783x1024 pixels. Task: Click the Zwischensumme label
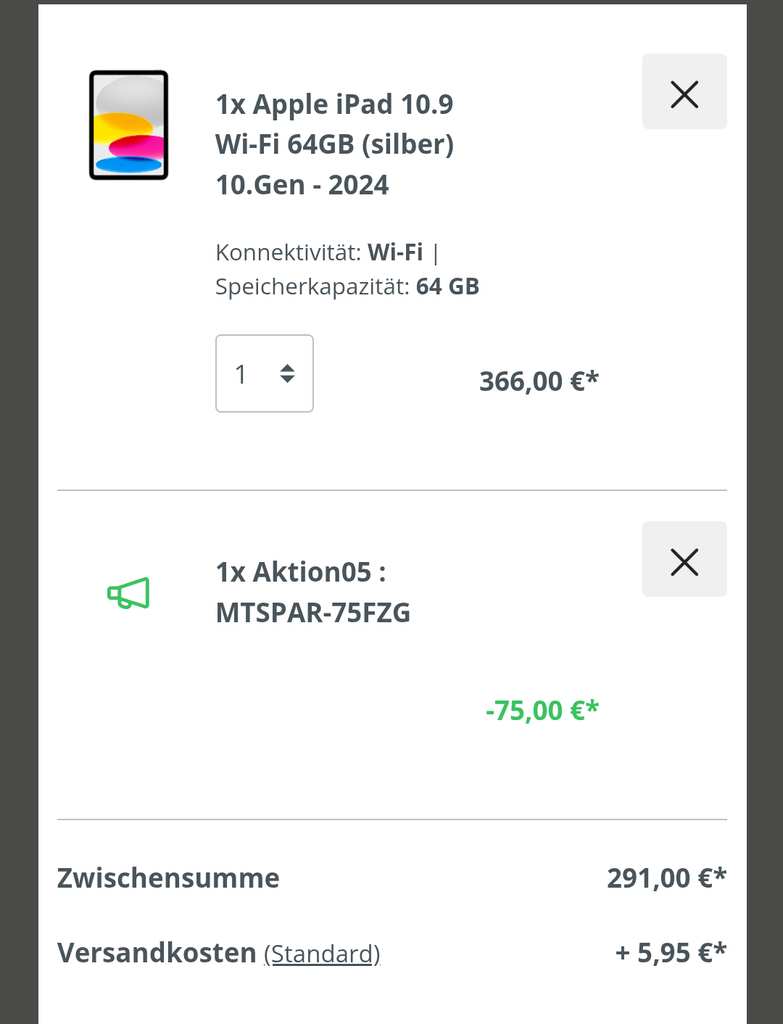pos(168,878)
